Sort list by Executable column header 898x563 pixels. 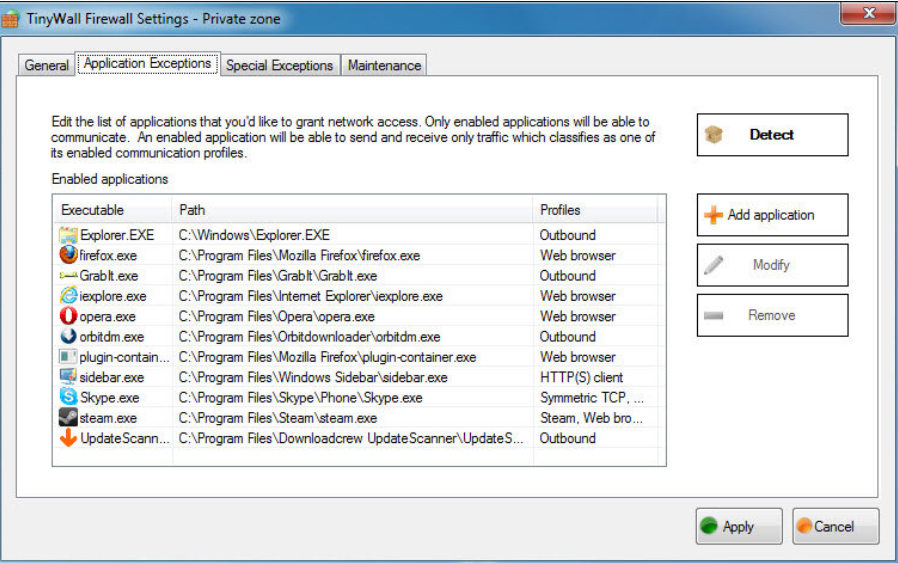tap(113, 210)
